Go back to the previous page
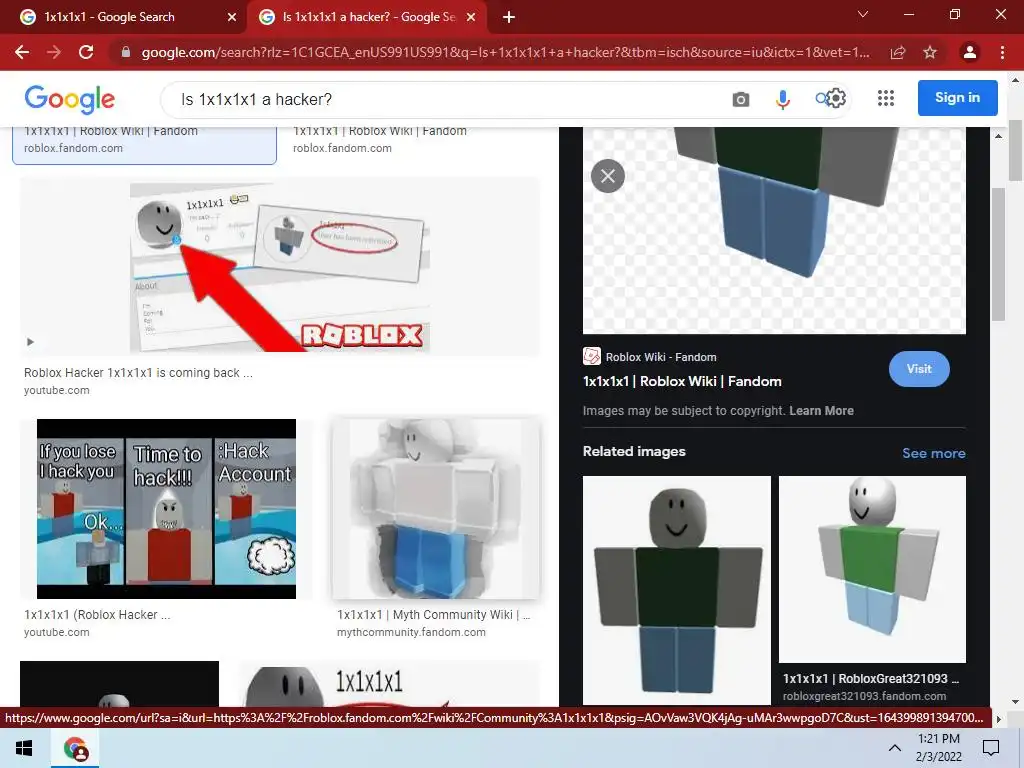 22,52
